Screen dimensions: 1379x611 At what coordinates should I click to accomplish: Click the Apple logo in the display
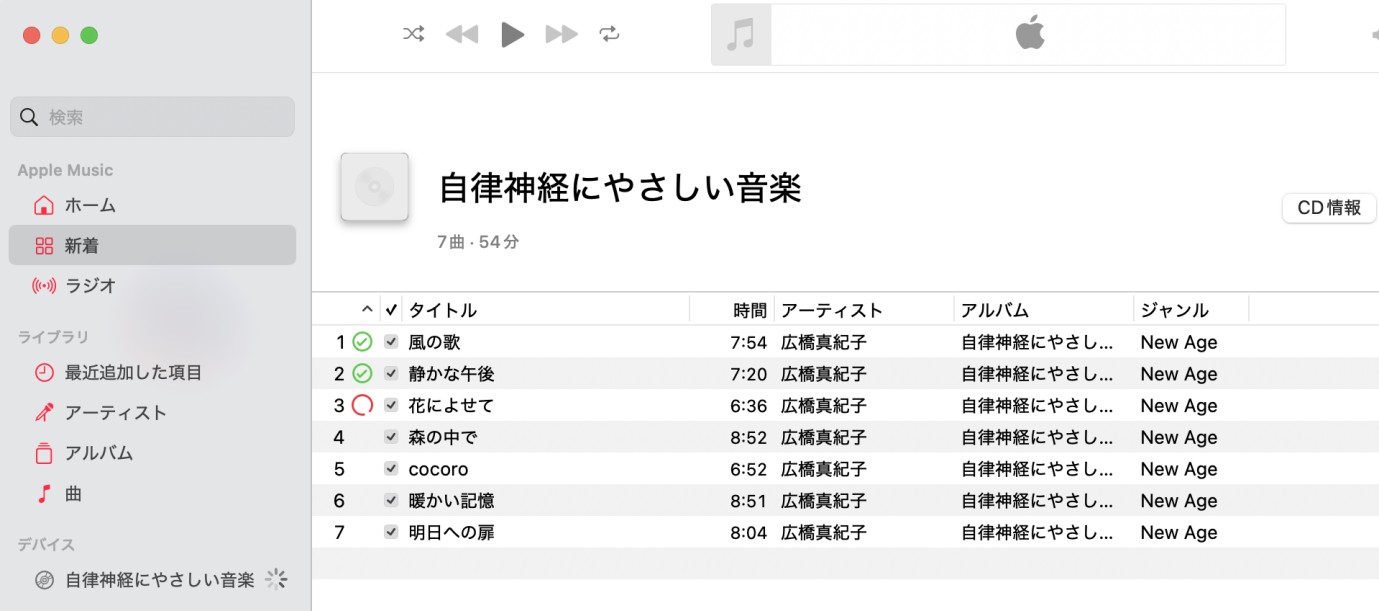pos(1030,33)
